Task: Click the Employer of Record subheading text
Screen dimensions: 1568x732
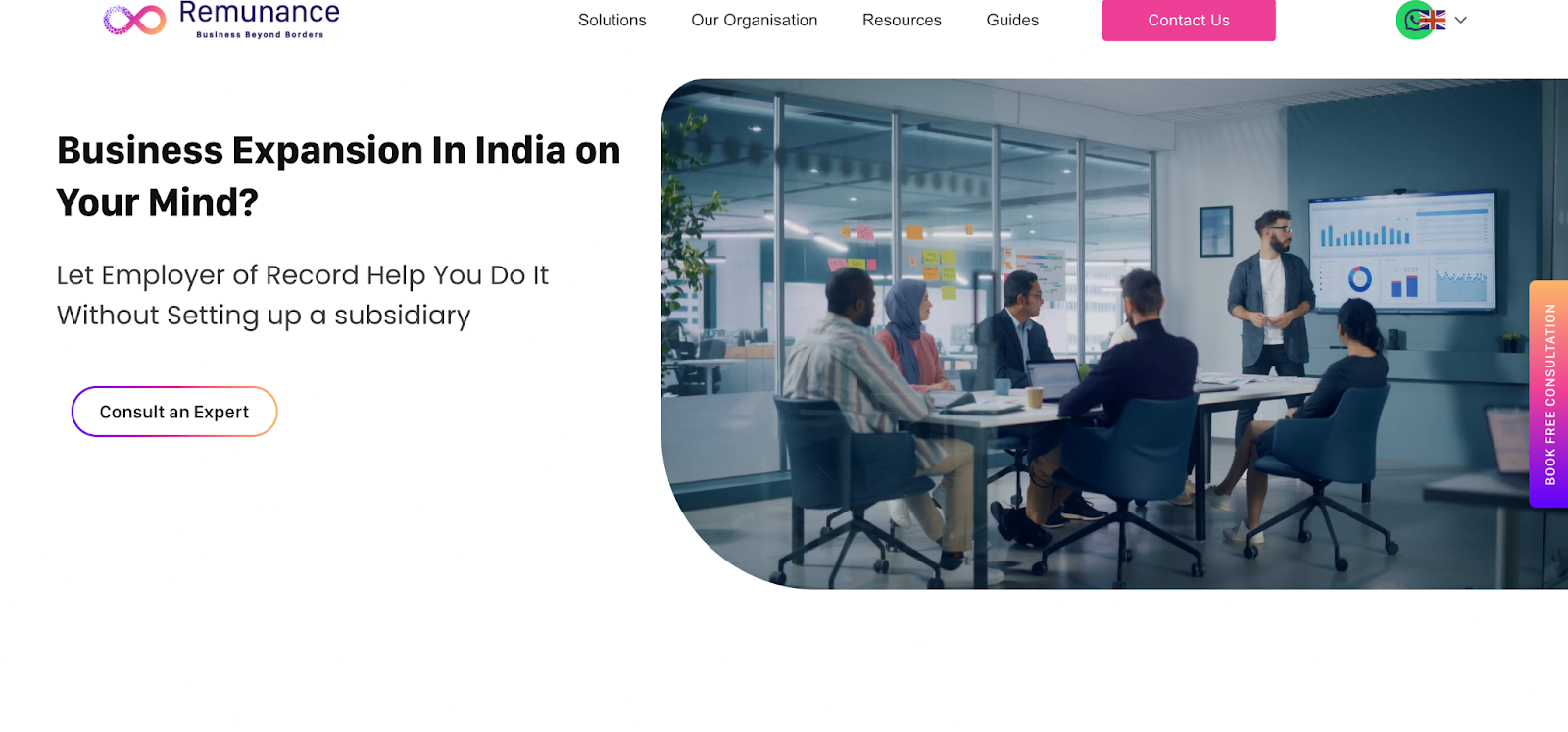Action: click(302, 295)
